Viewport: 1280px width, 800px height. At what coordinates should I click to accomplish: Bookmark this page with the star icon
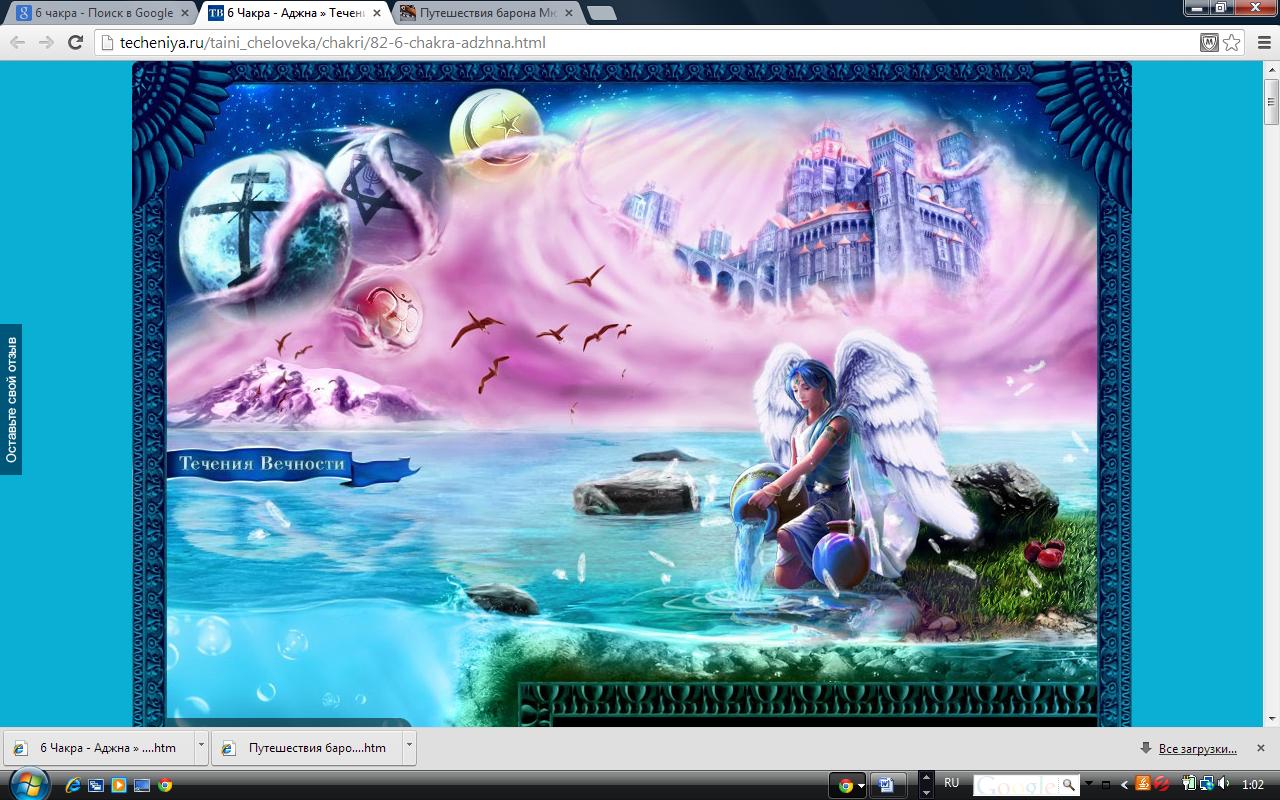(x=1232, y=42)
